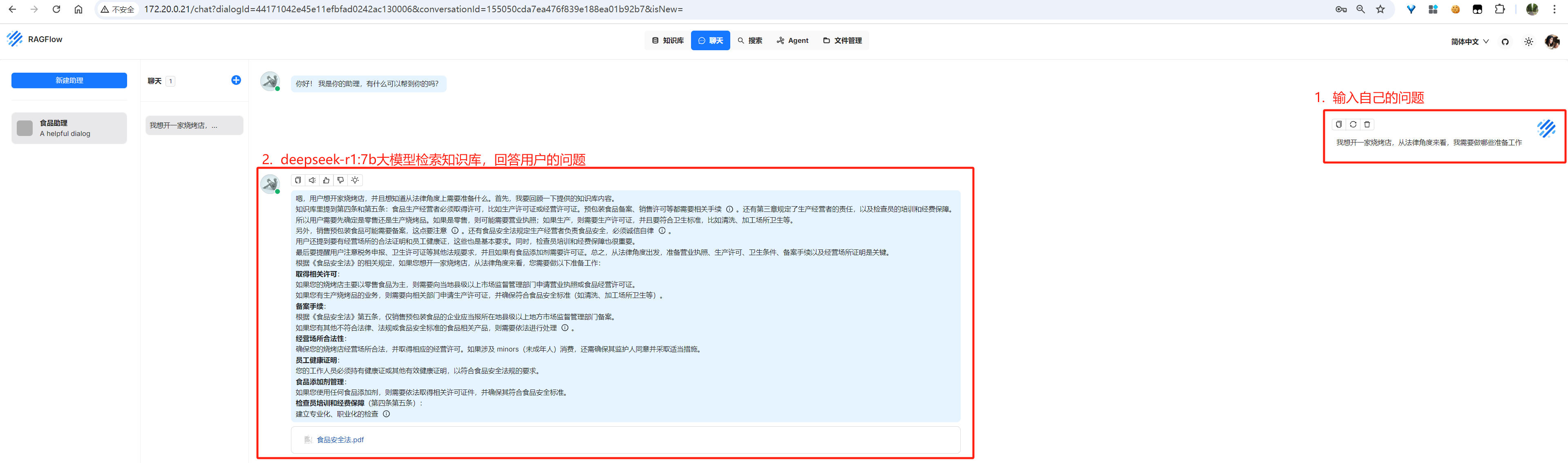Open the 文件管理 tab
The width and height of the screenshot is (1568, 463).
point(842,41)
